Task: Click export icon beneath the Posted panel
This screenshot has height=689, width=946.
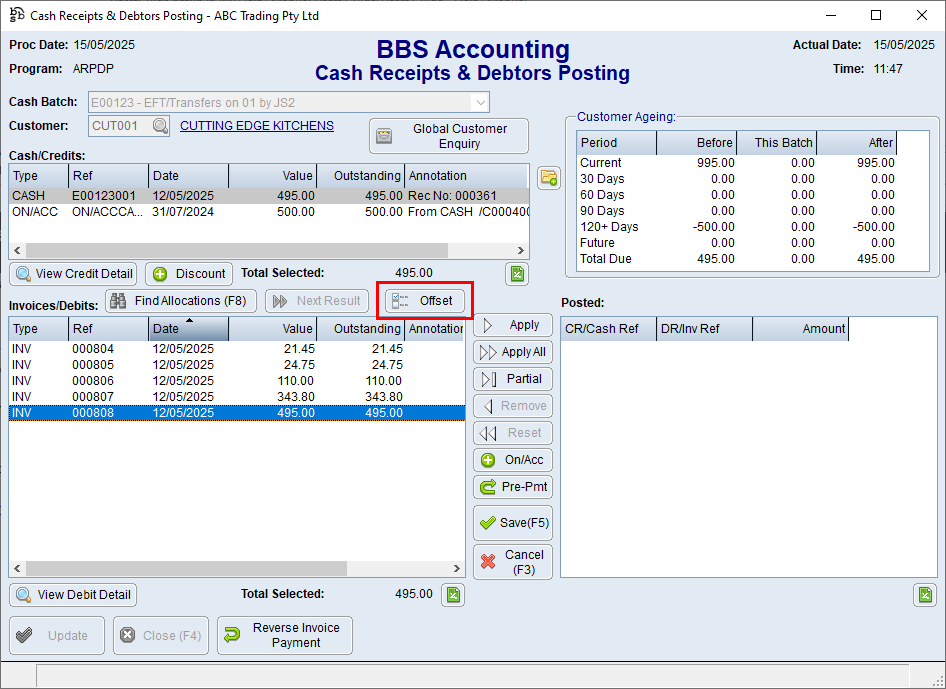Action: 925,594
